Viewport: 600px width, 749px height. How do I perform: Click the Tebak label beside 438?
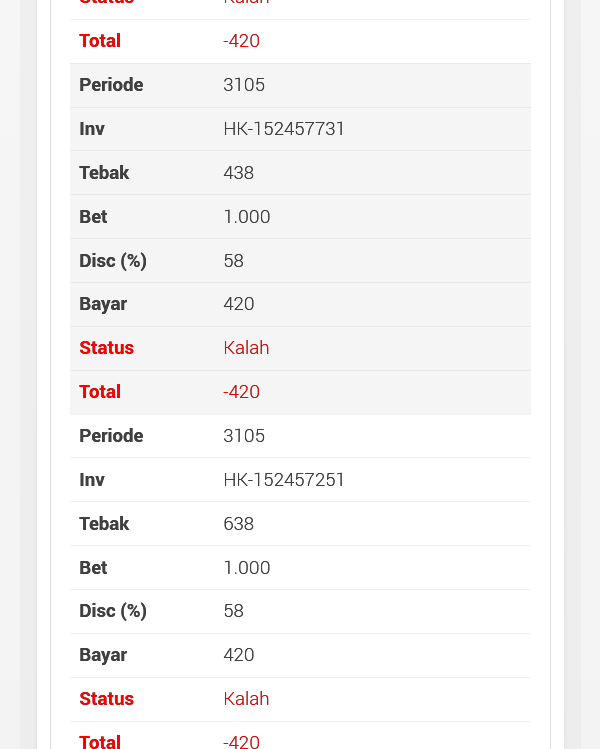tap(104, 173)
